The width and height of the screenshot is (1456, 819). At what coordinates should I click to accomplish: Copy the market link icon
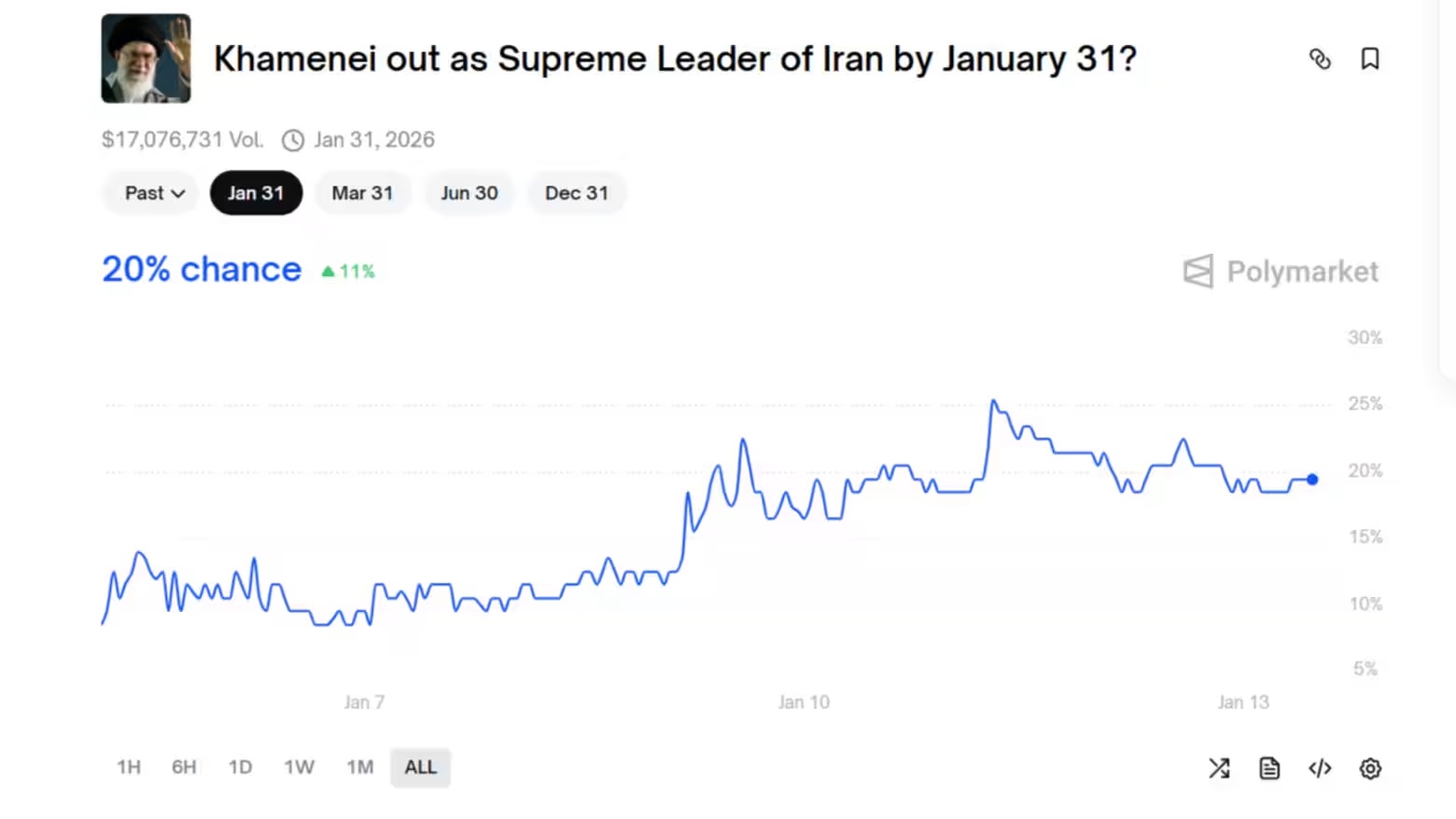pyautogui.click(x=1320, y=60)
